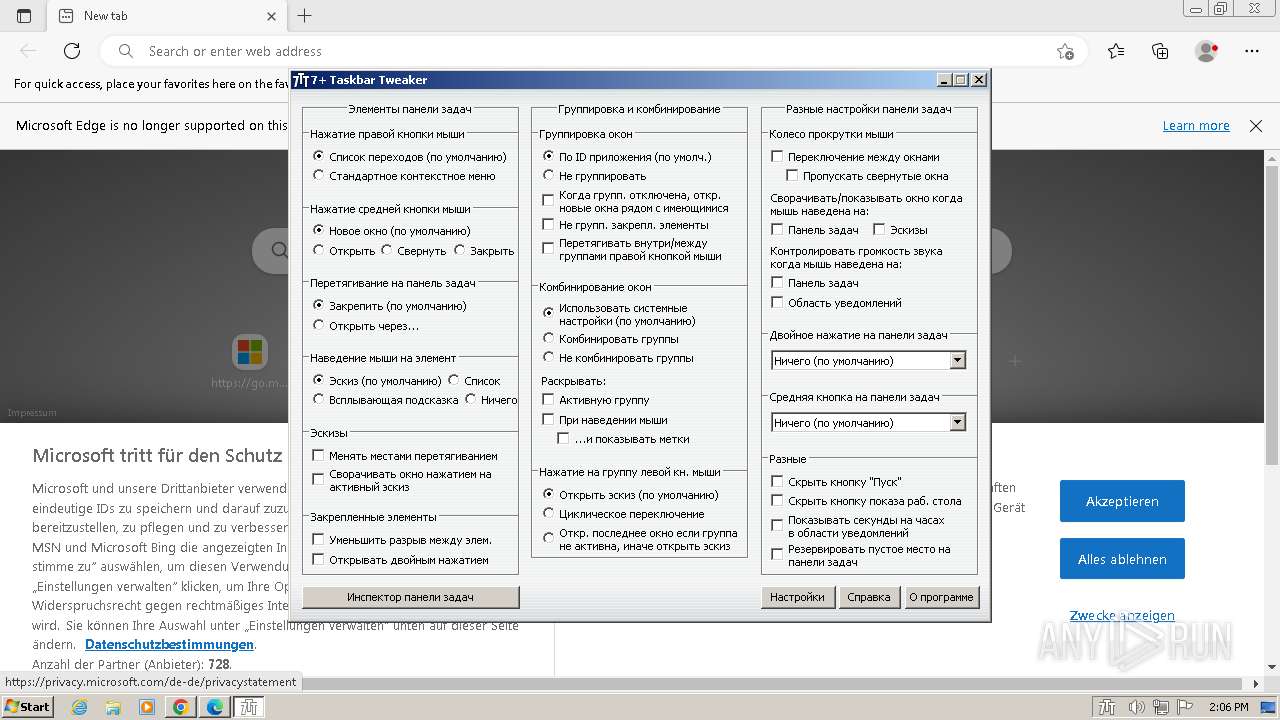Enable Область уведомлений volume checkbox
This screenshot has height=720, width=1280.
(x=836, y=303)
